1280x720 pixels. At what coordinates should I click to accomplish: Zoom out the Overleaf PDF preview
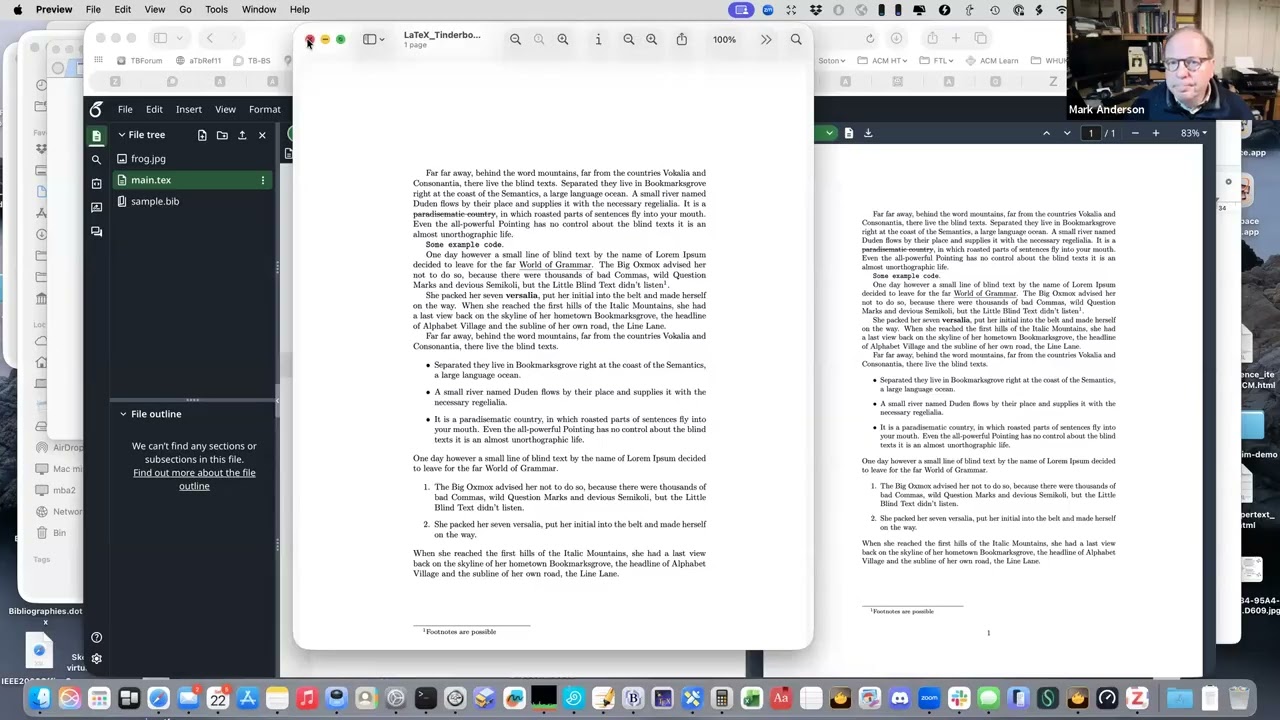1135,133
